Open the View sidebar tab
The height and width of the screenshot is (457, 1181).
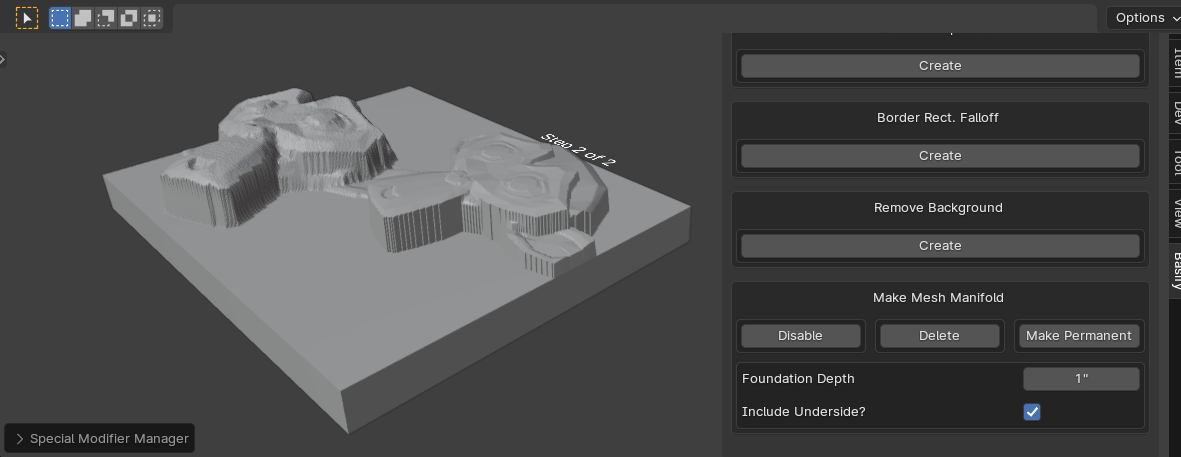[x=1176, y=212]
